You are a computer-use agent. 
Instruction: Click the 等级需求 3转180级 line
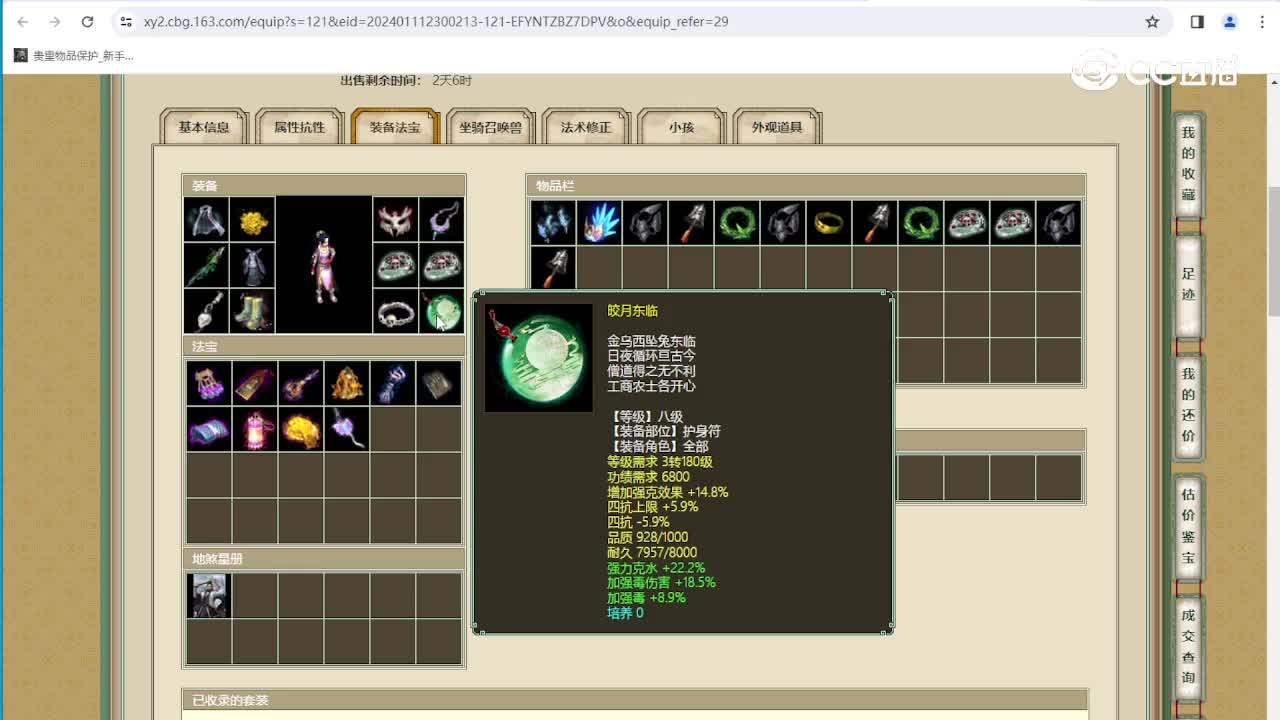click(660, 462)
